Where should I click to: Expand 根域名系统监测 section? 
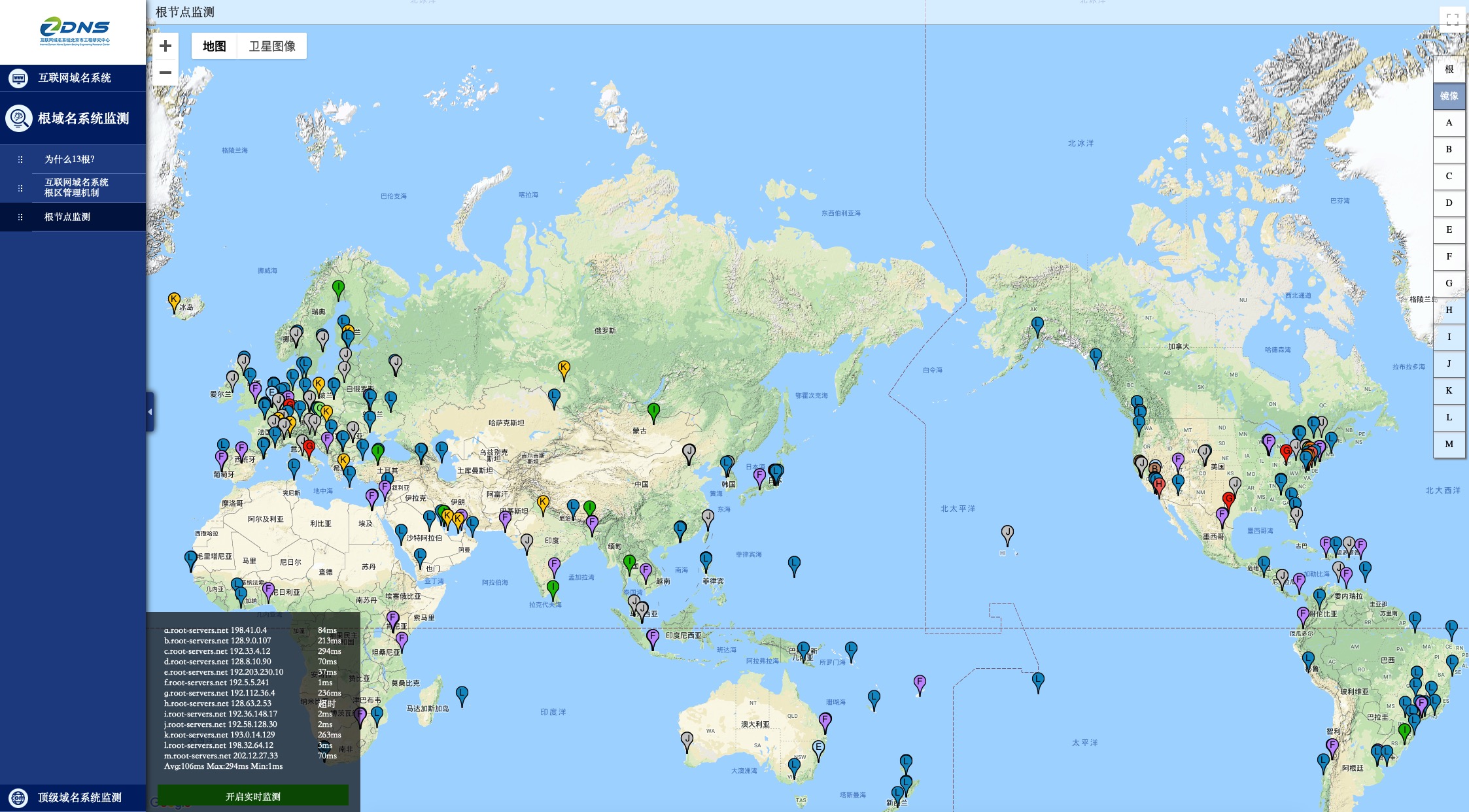coord(83,118)
